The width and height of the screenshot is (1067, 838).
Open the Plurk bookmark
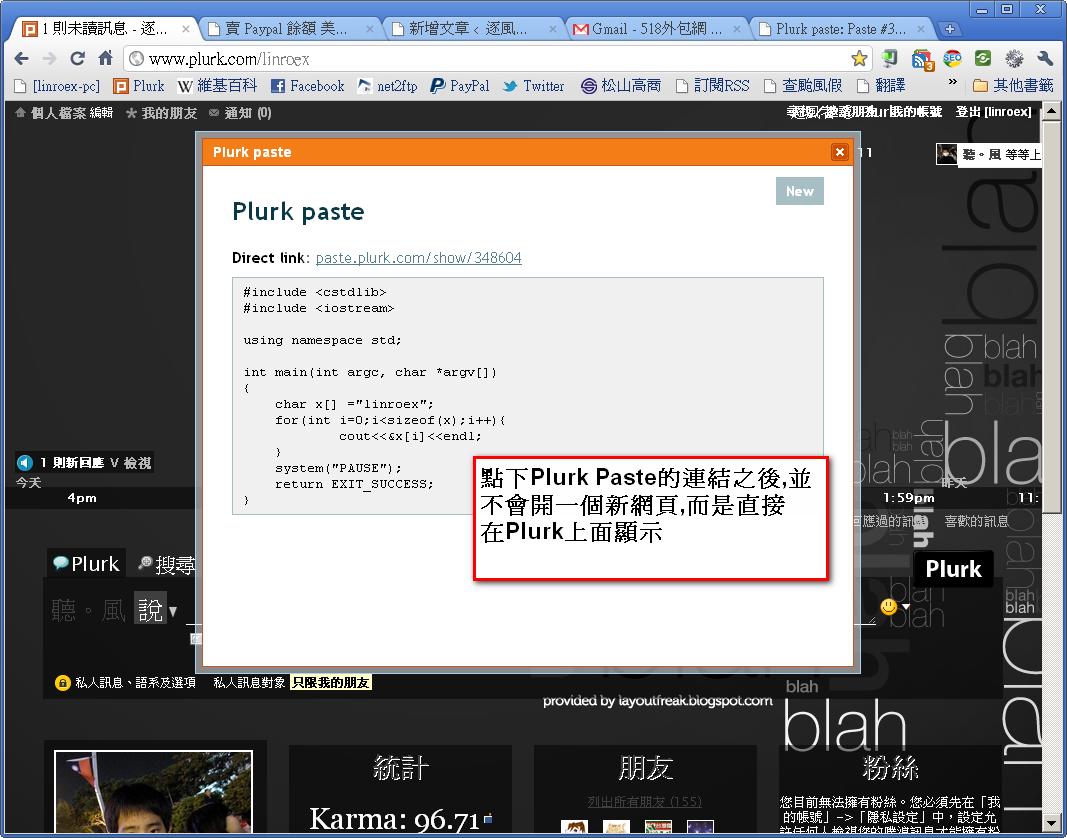[139, 86]
